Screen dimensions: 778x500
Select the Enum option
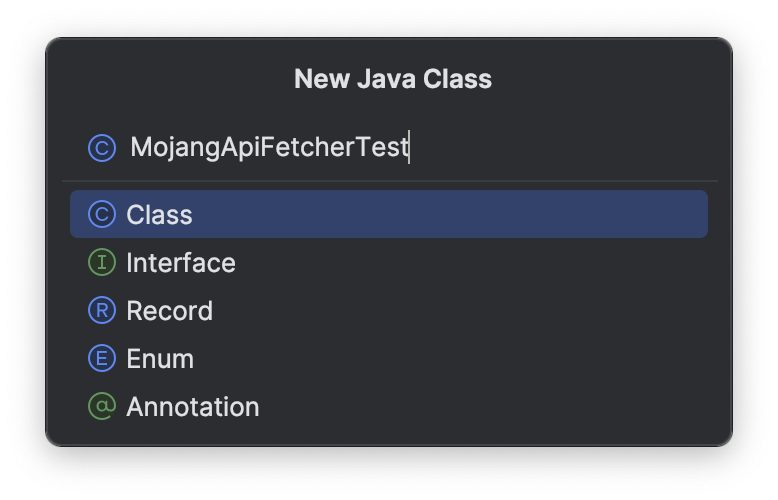click(160, 359)
